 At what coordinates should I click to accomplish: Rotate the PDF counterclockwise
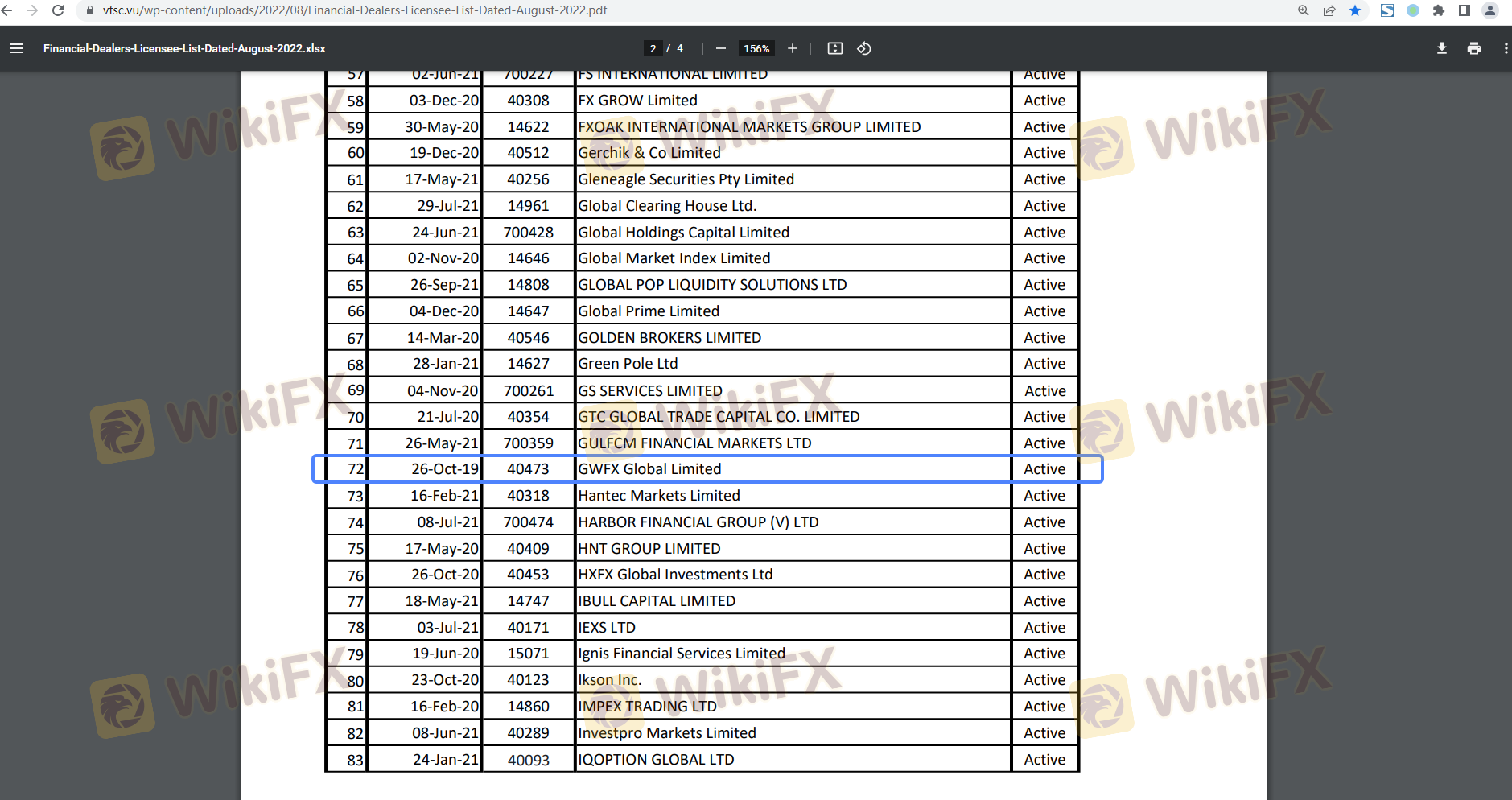pos(864,48)
